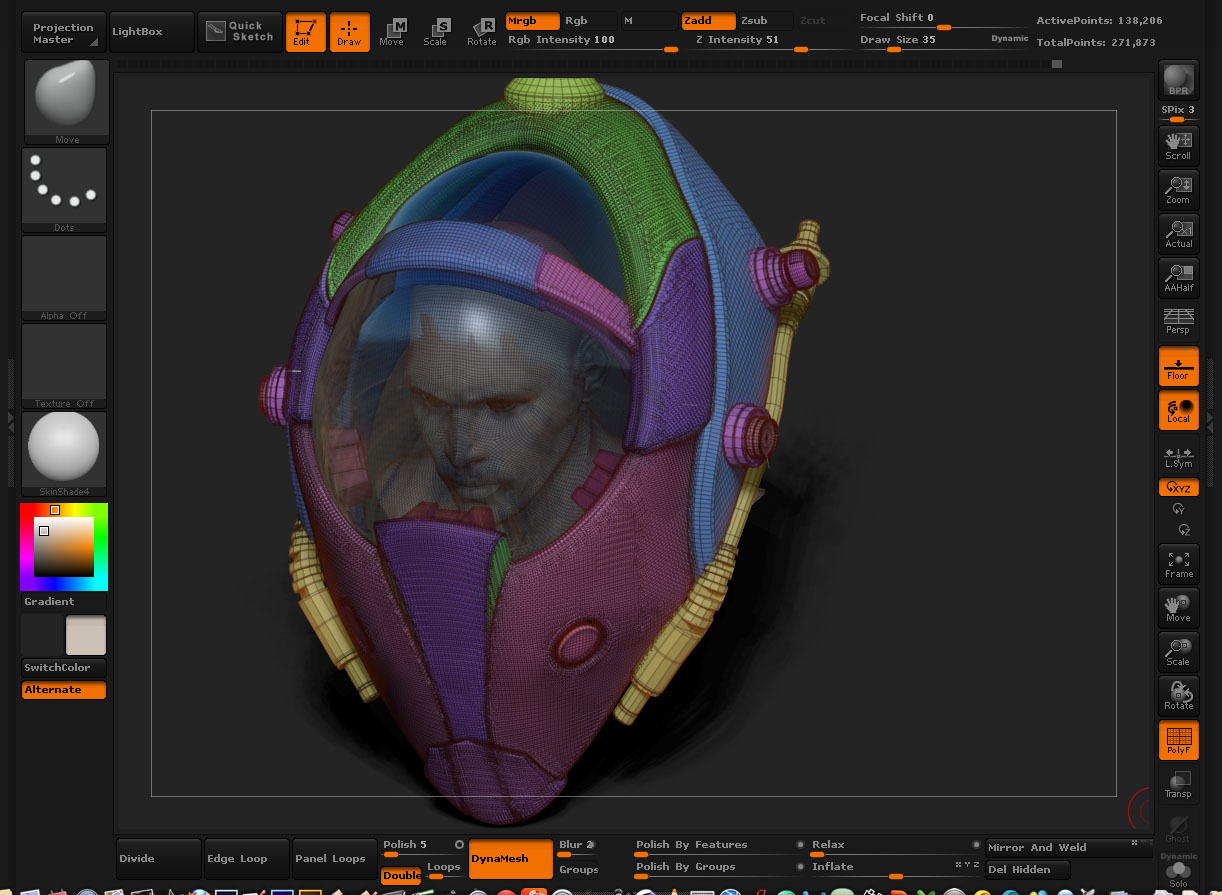Select the Zoom canvas tool
This screenshot has height=895, width=1222.
1178,188
